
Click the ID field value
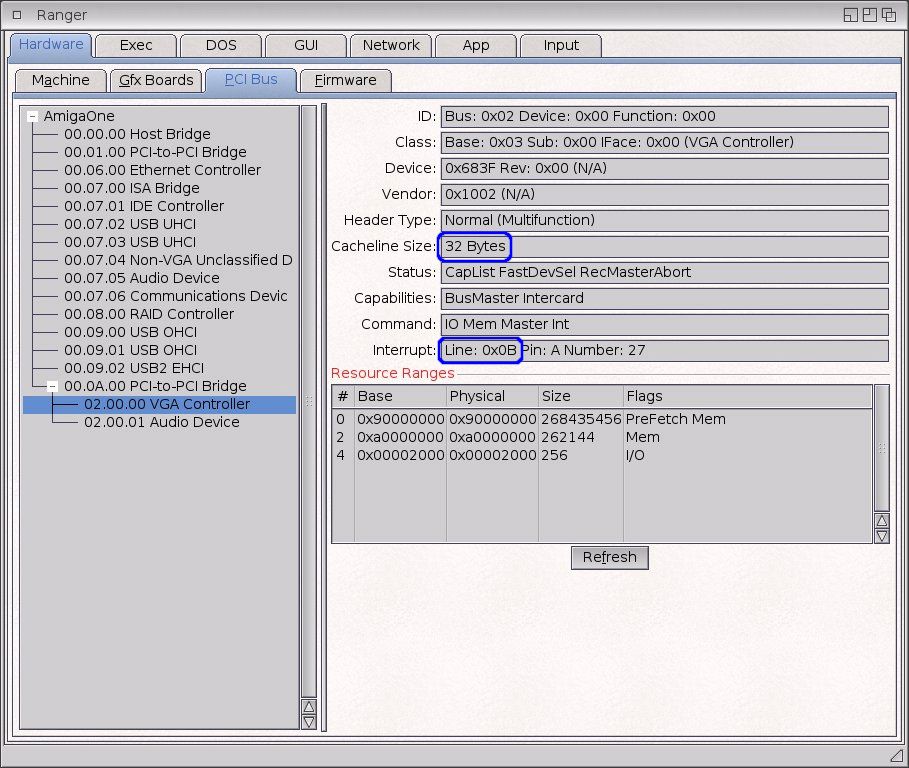point(664,117)
